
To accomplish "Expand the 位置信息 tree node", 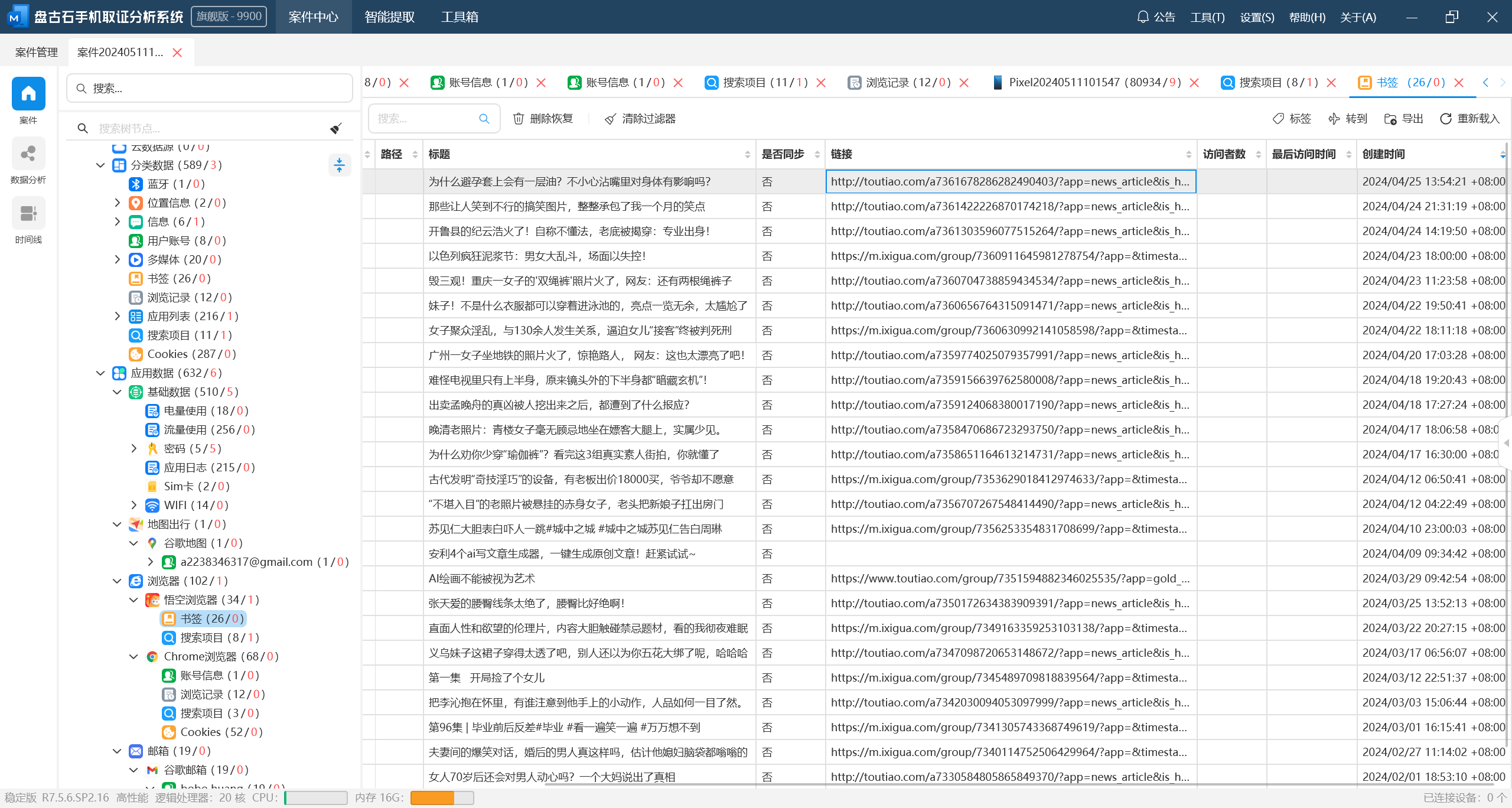I will [x=117, y=203].
